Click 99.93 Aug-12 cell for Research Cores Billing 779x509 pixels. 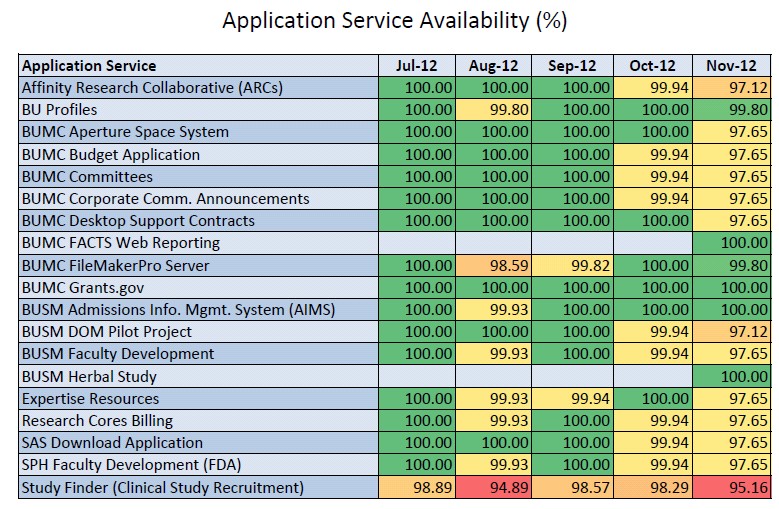(493, 421)
